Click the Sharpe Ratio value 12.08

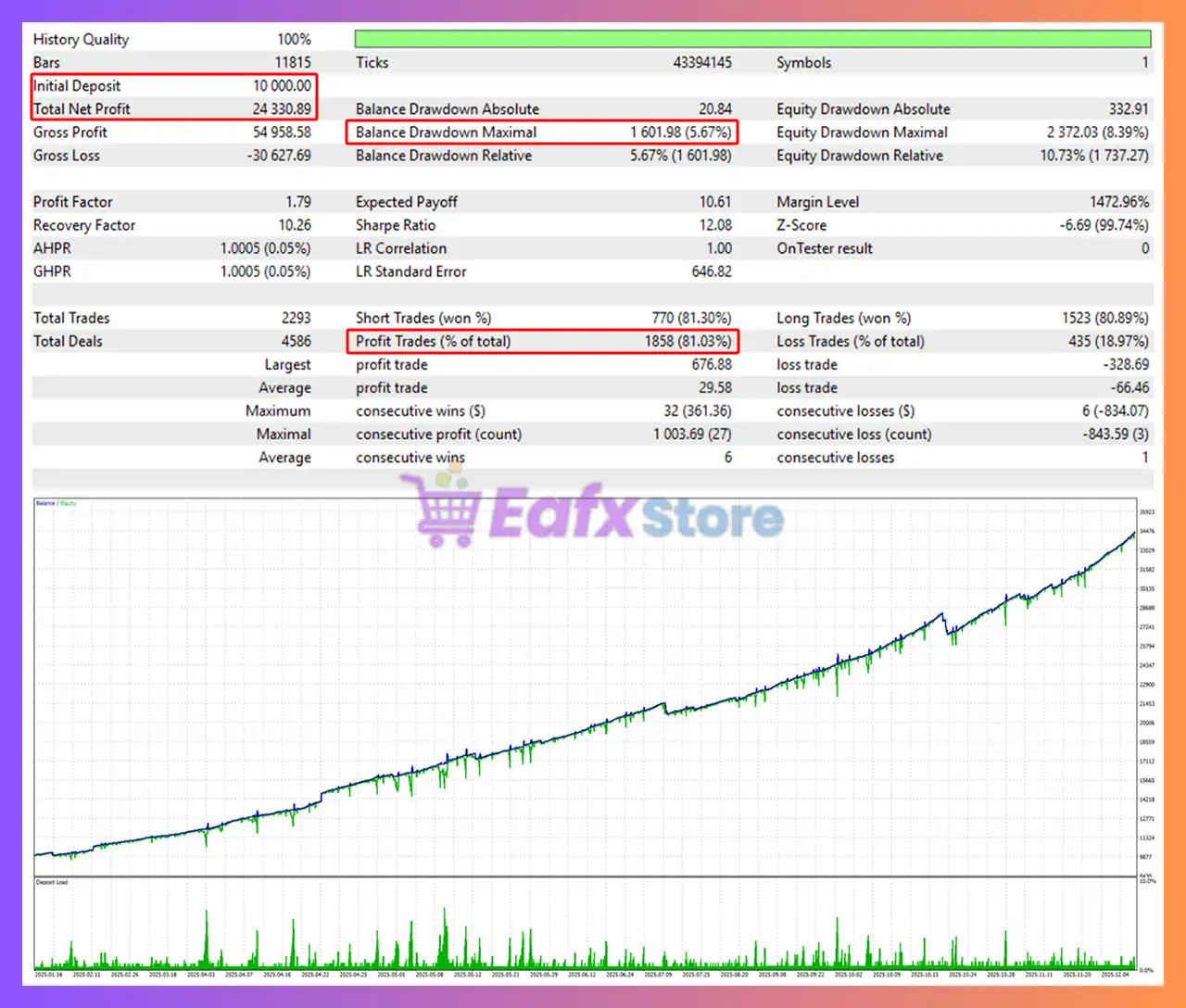714,225
